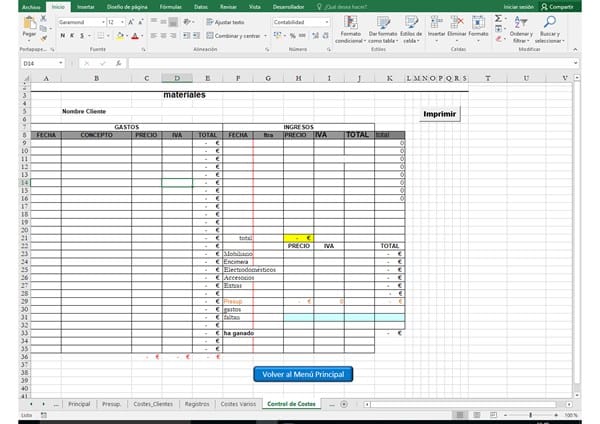
Task: Apply the yellow fill color swatch
Action: tap(120, 36)
